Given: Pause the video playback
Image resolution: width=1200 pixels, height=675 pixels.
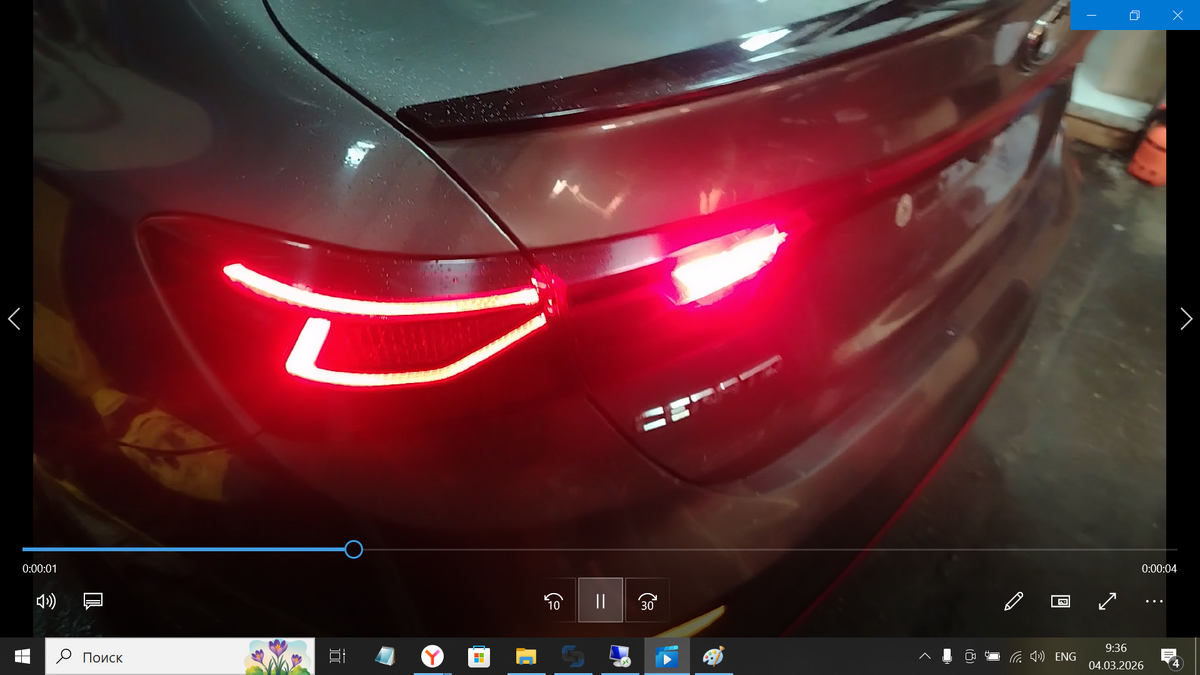Looking at the screenshot, I should [600, 601].
